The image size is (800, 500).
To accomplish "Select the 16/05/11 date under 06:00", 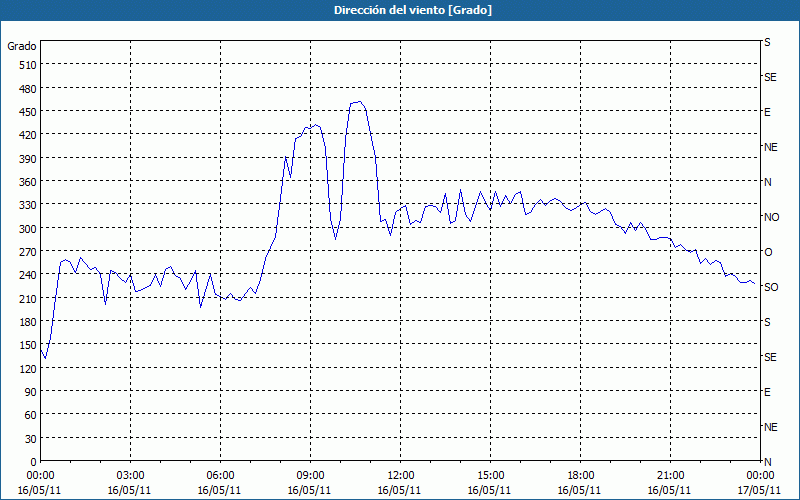I will (x=219, y=490).
